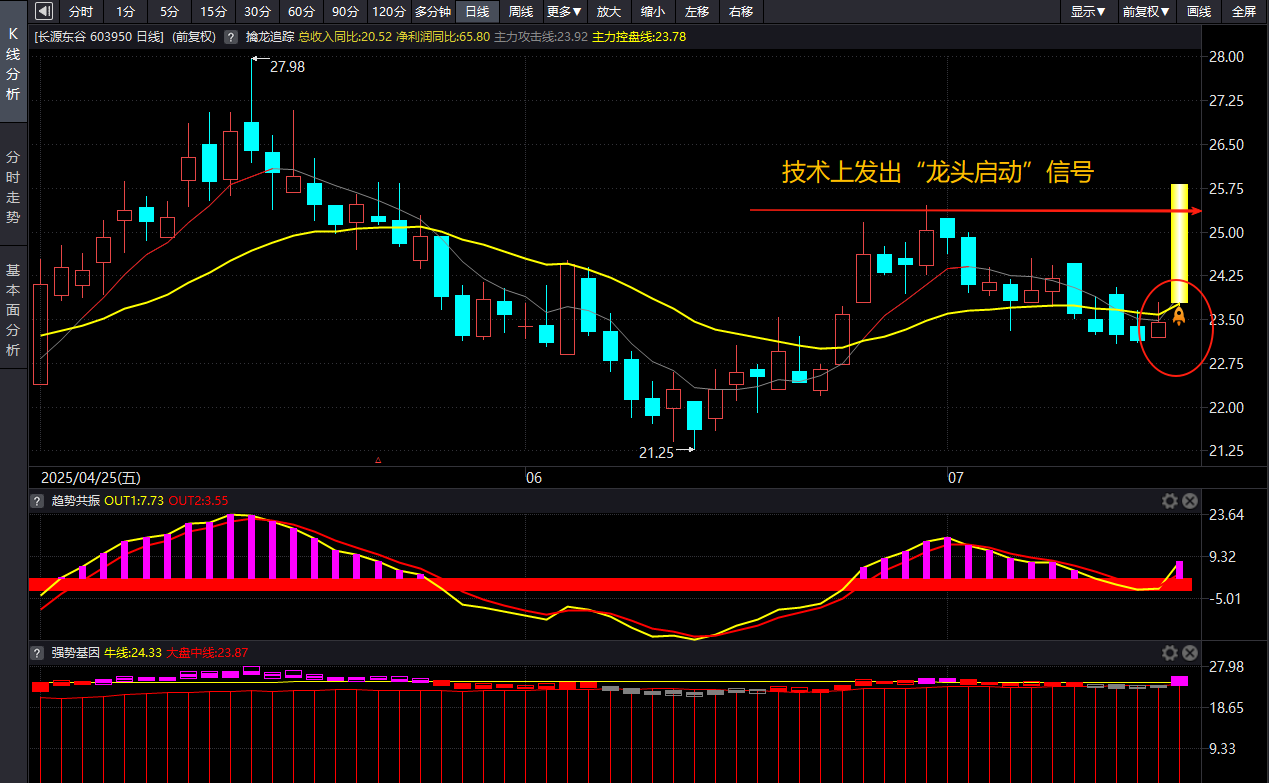Switch to 120分 minute period
The height and width of the screenshot is (783, 1269).
(x=389, y=12)
